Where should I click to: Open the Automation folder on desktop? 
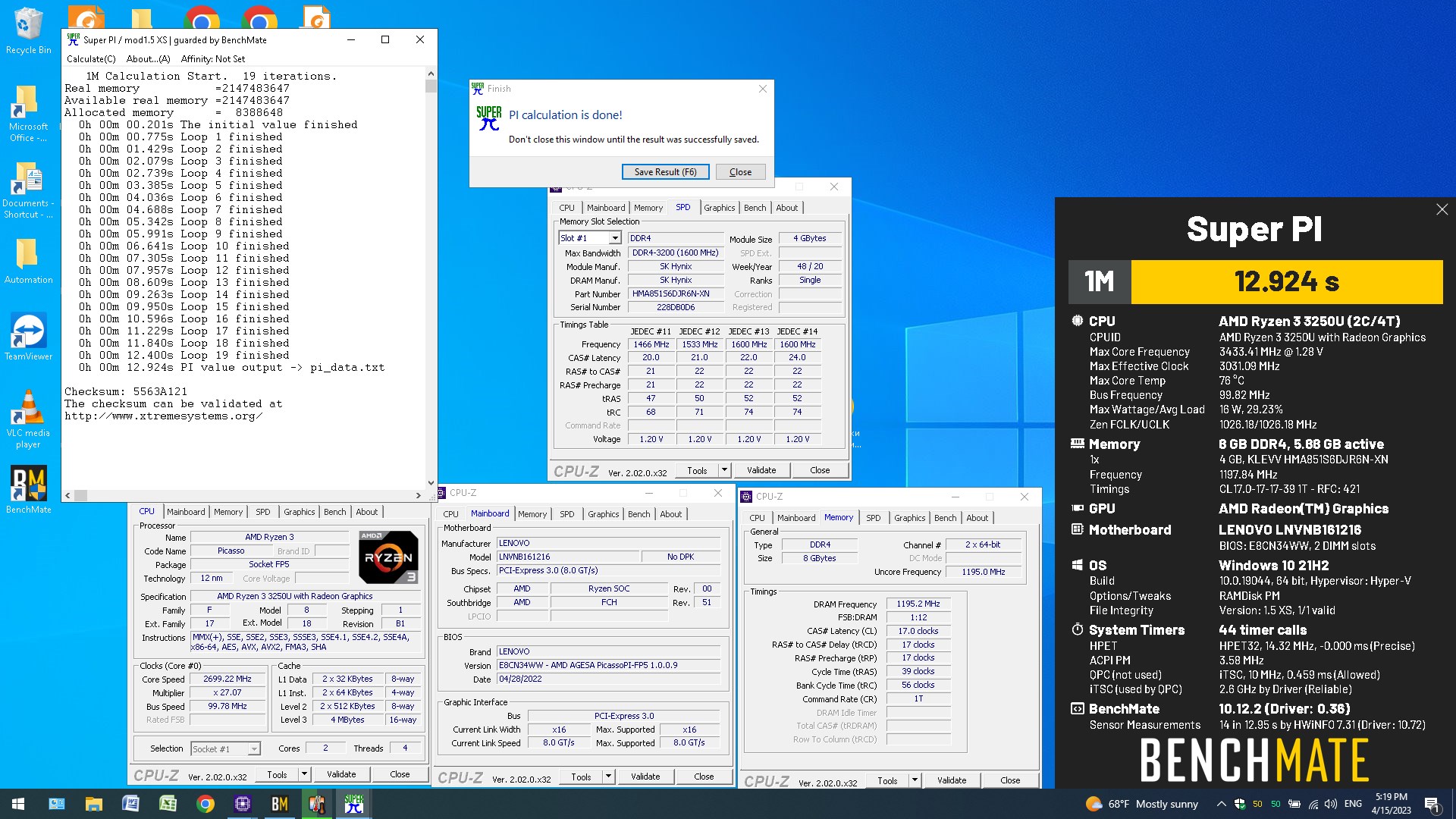click(28, 262)
